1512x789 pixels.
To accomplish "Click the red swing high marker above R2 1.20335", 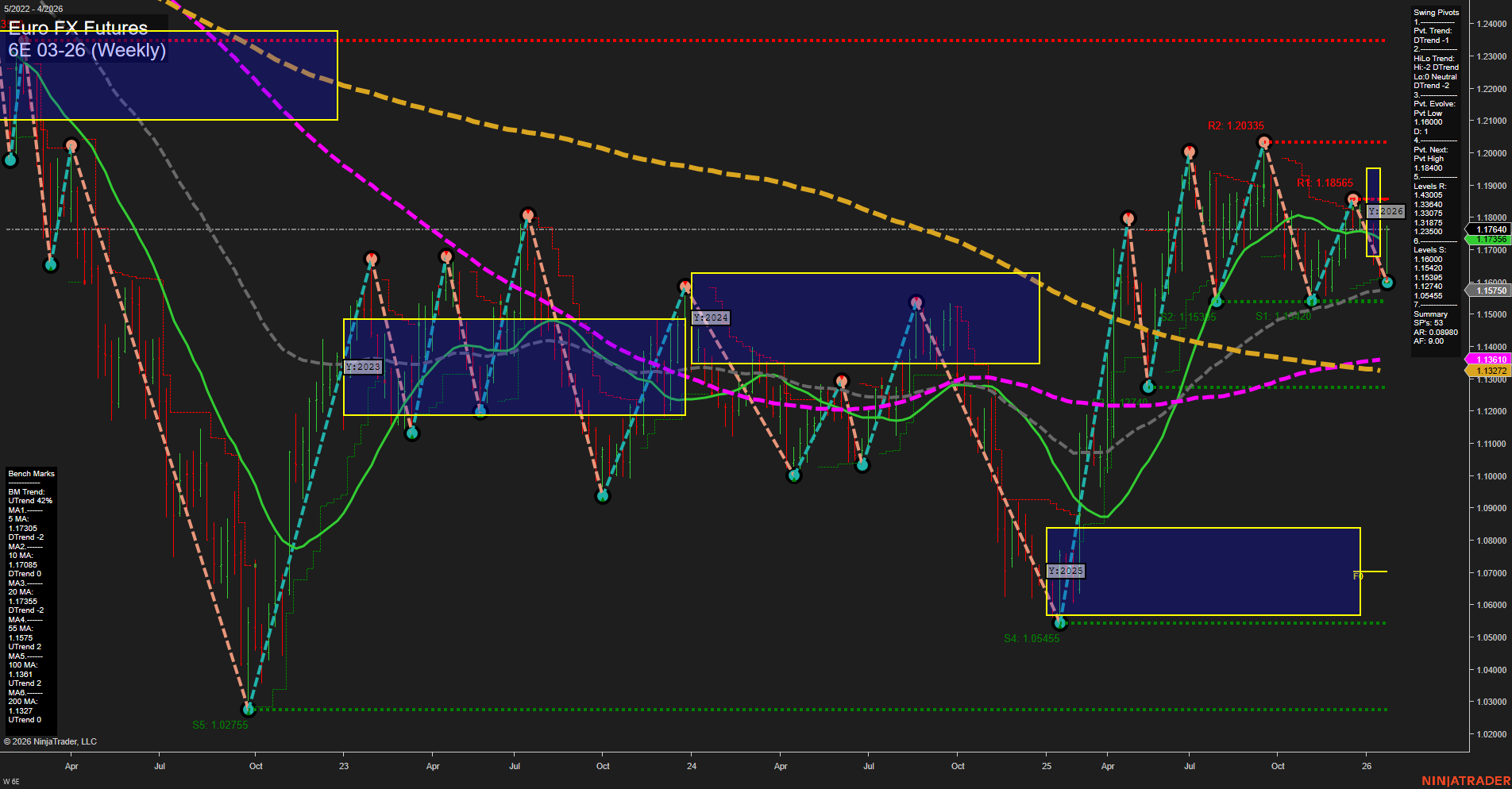I will pyautogui.click(x=1266, y=141).
